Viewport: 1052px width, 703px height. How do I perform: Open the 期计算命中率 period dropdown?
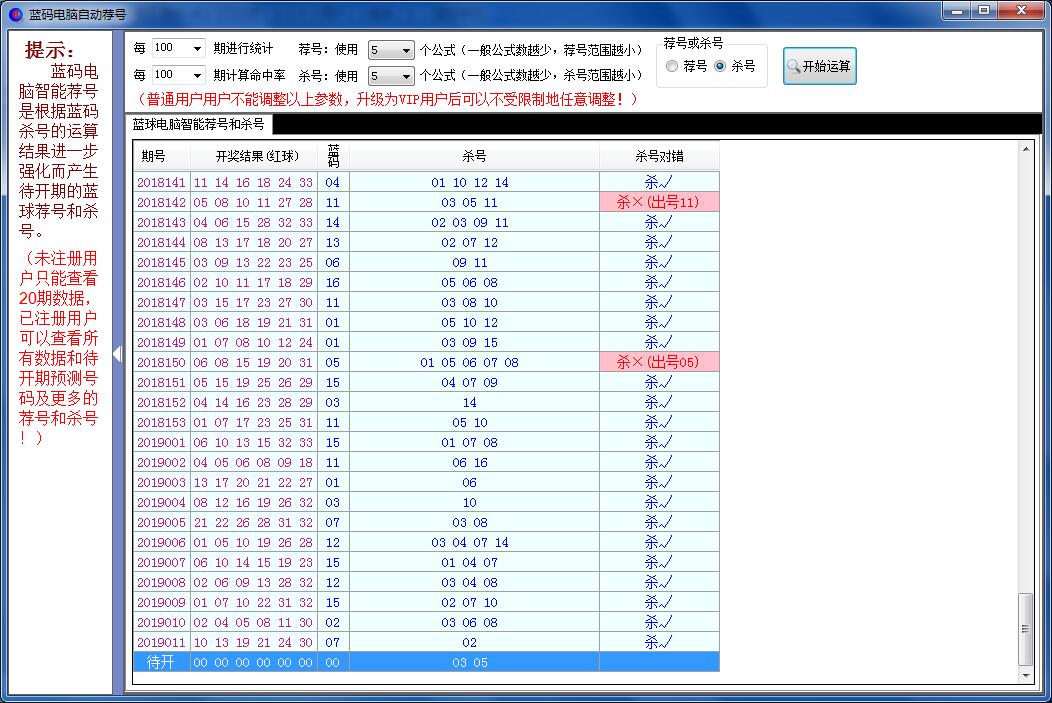click(x=196, y=74)
